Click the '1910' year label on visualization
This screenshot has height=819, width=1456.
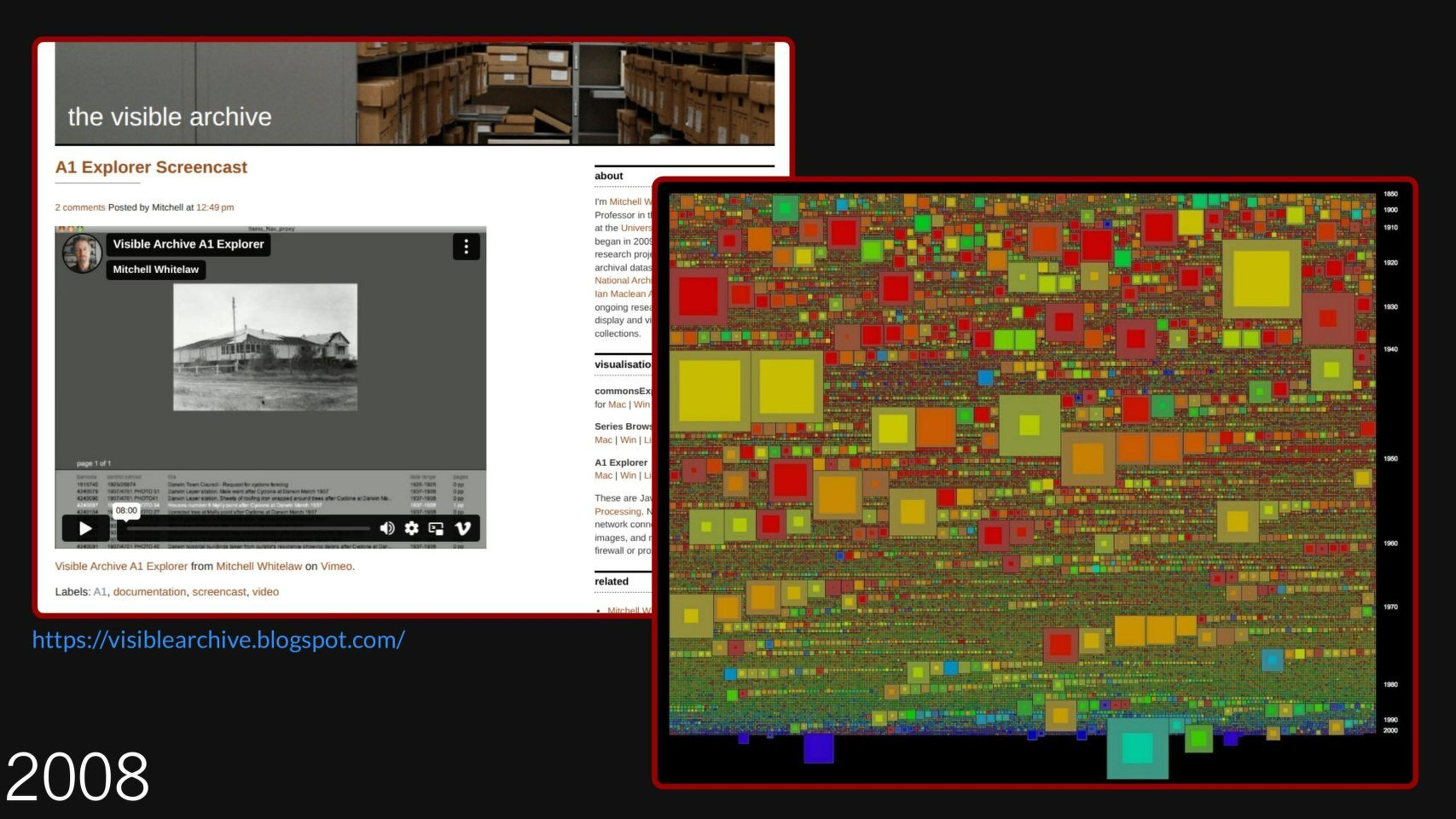pos(1390,228)
